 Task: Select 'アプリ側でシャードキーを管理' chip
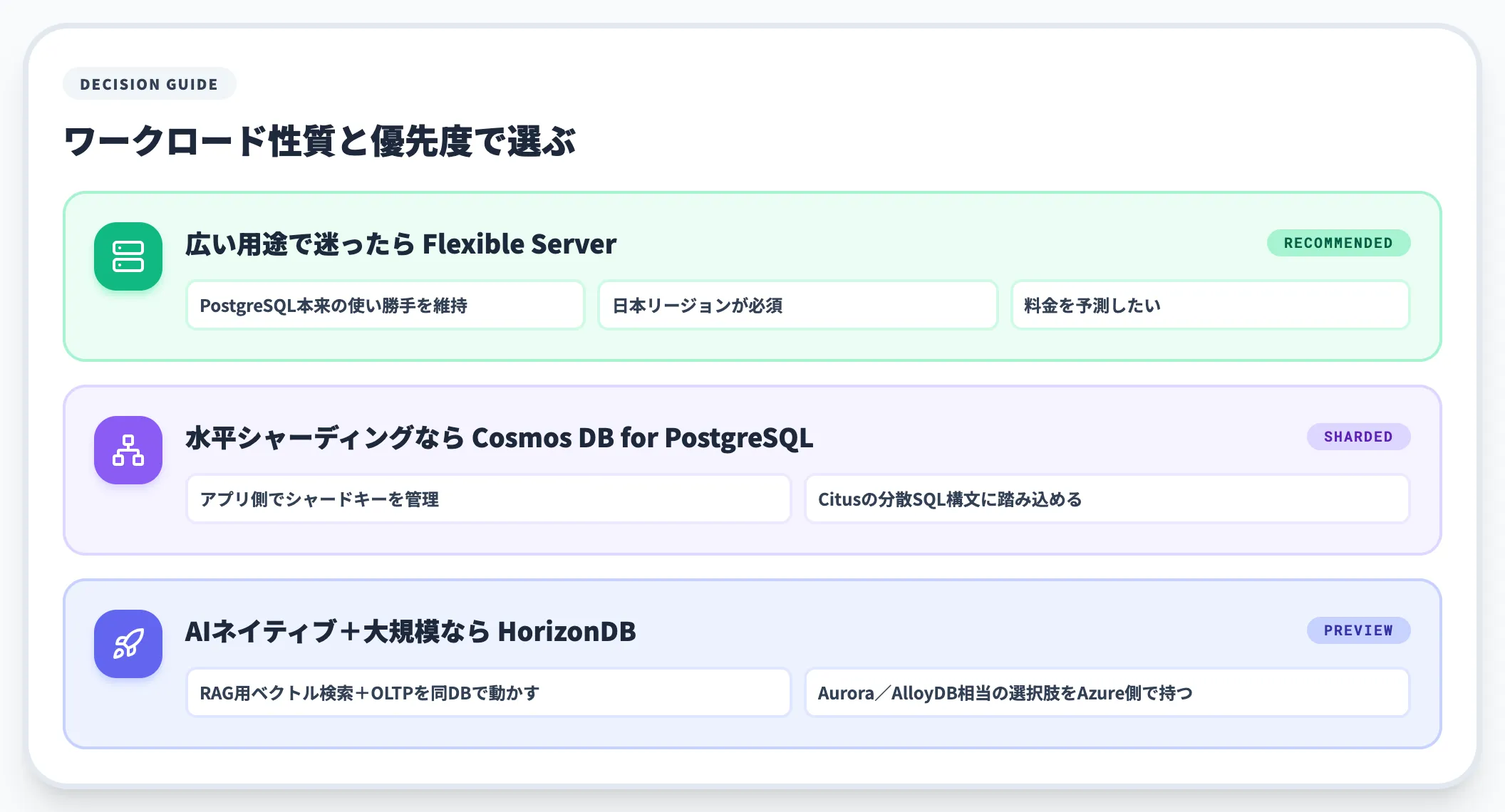[x=489, y=499]
